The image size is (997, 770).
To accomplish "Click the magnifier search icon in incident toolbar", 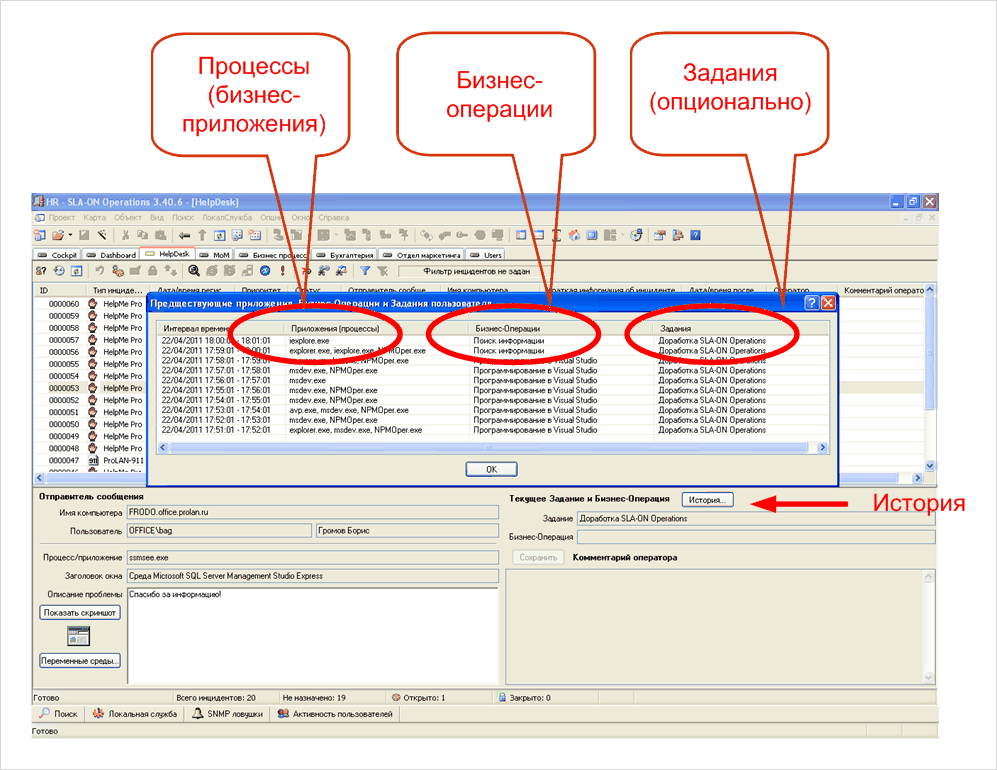I will (194, 270).
